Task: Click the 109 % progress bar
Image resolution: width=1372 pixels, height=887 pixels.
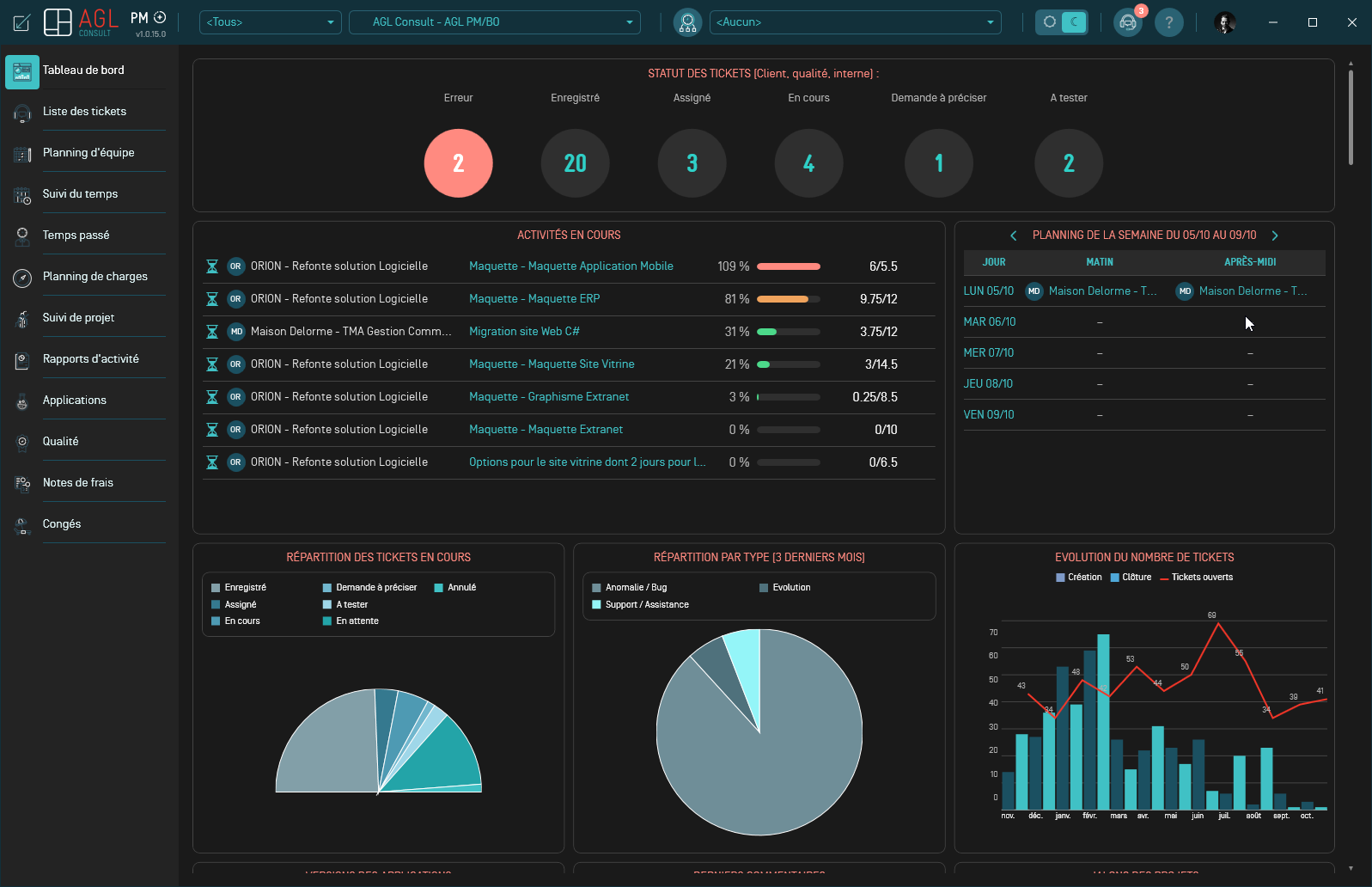Action: (x=789, y=266)
